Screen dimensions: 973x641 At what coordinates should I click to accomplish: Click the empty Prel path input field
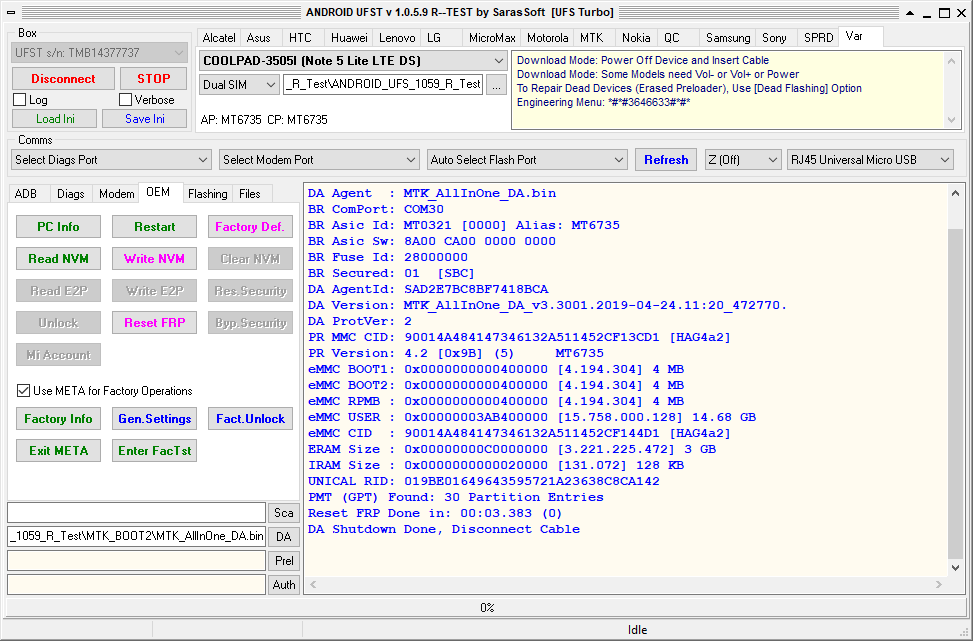click(137, 561)
